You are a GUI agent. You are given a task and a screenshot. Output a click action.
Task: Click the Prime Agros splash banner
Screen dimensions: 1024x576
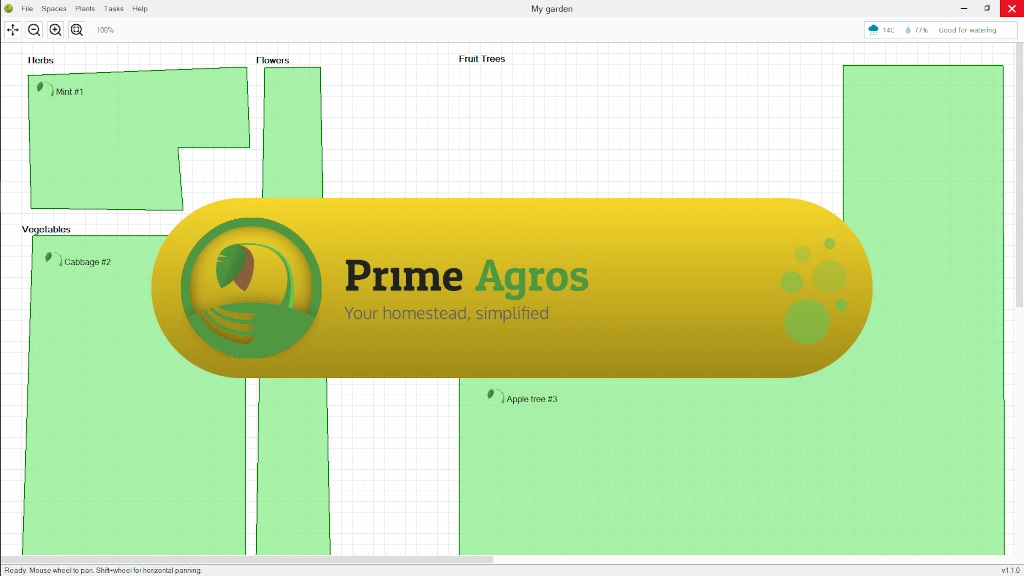tap(511, 288)
